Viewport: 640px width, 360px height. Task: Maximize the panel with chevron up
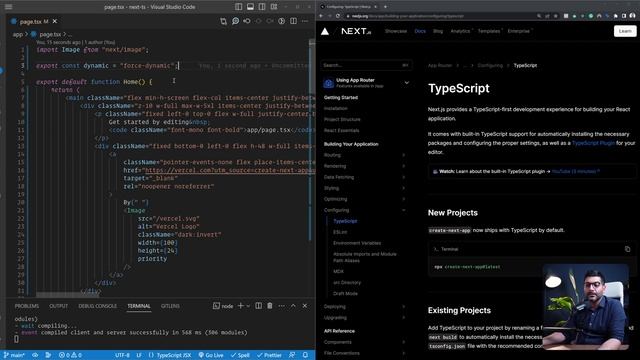293,306
